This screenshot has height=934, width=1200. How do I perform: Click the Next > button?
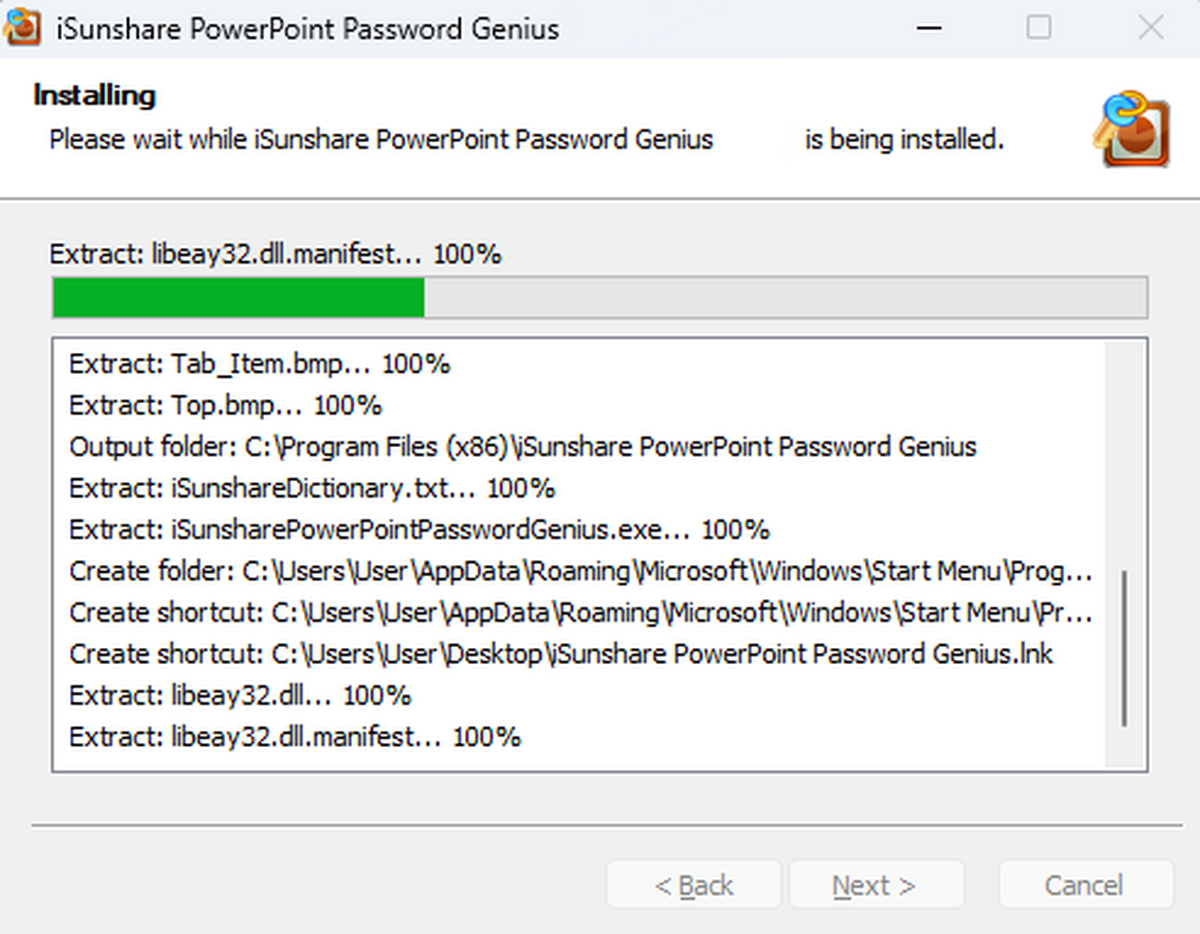point(875,885)
